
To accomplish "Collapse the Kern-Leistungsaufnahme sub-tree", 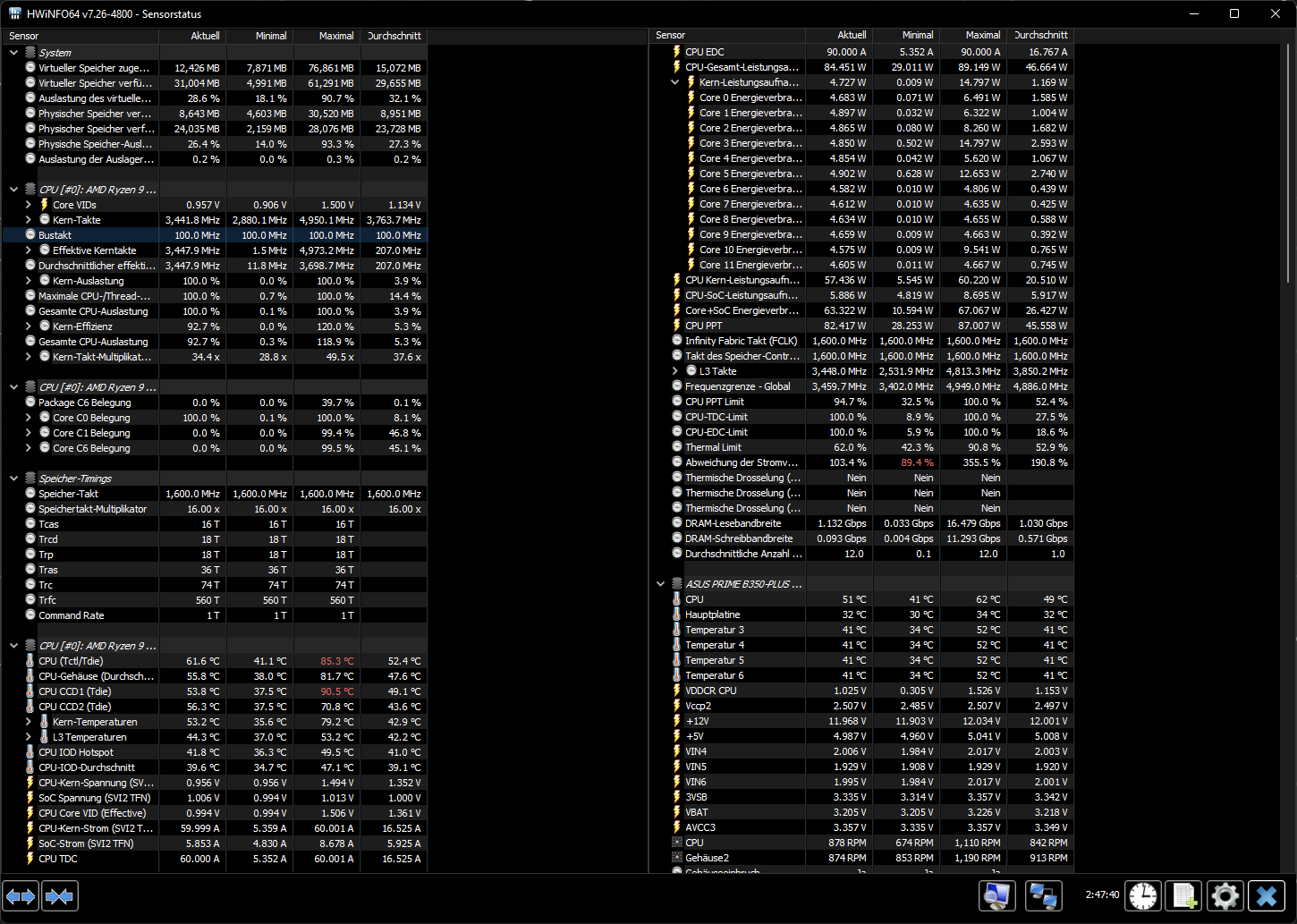I will click(x=675, y=82).
